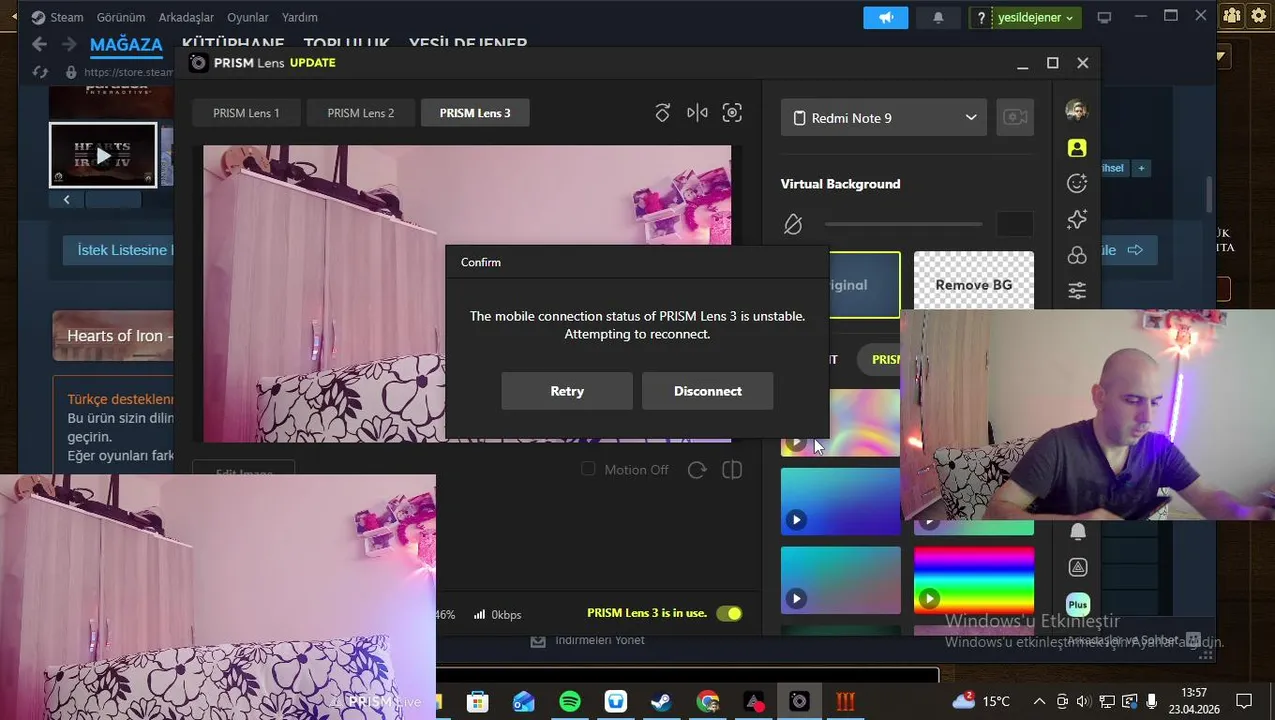Select the Original background option

click(x=865, y=285)
